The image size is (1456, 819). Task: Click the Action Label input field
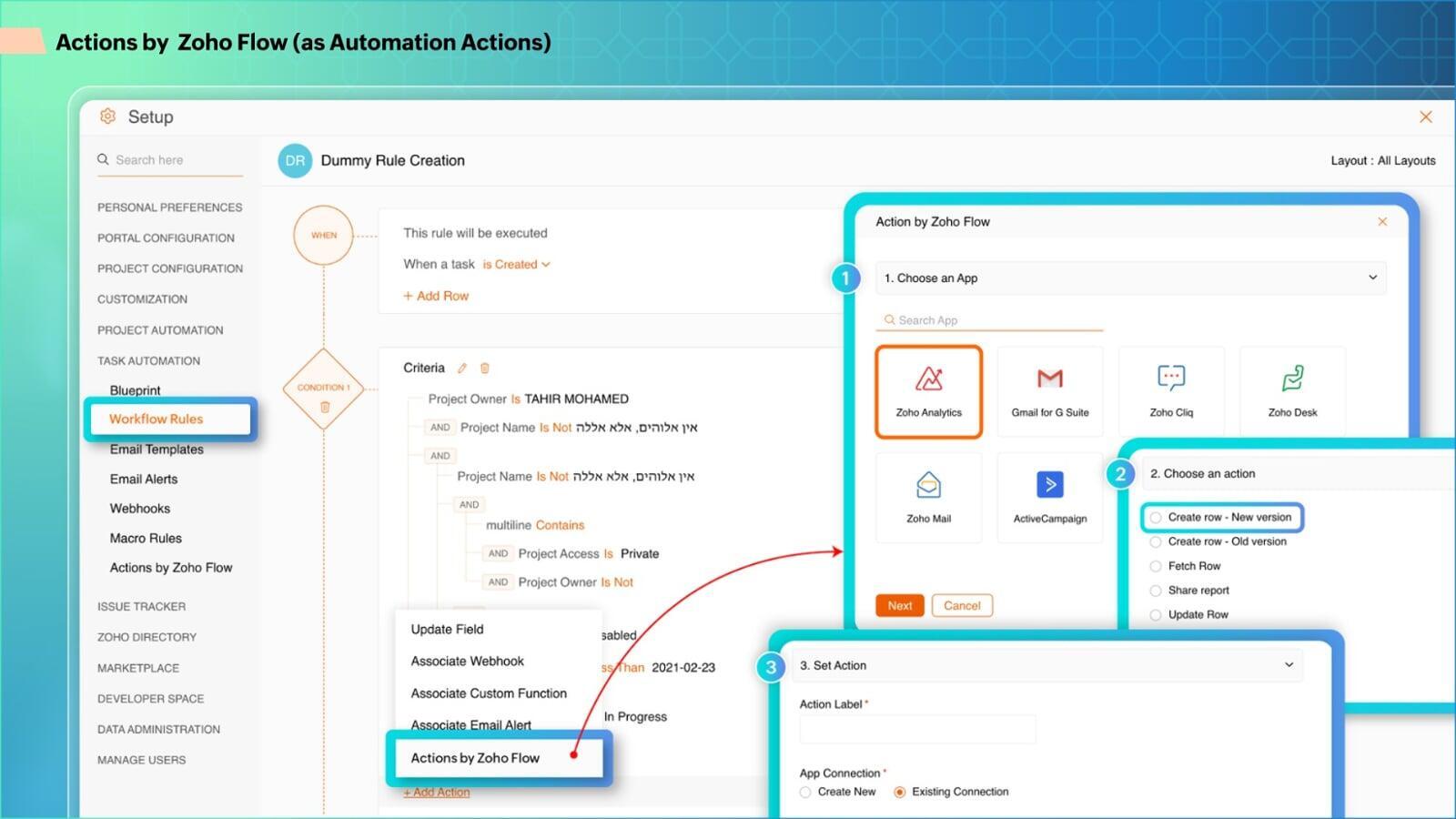click(x=917, y=730)
